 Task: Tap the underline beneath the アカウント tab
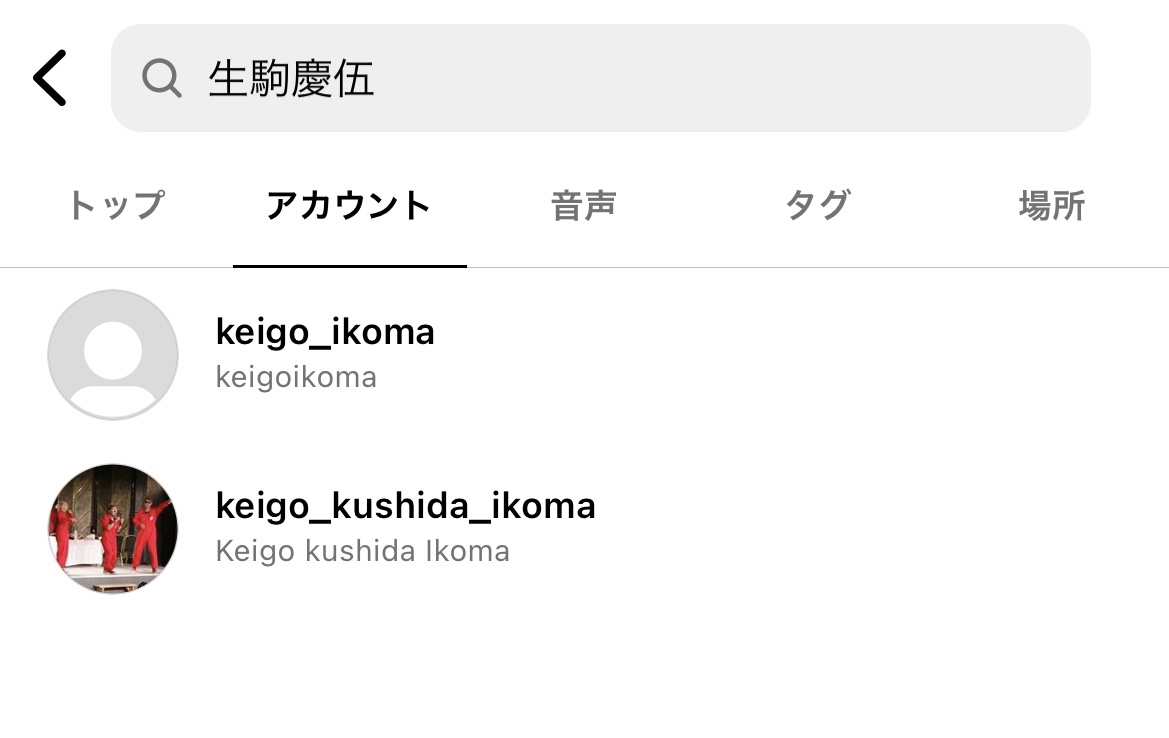click(350, 265)
